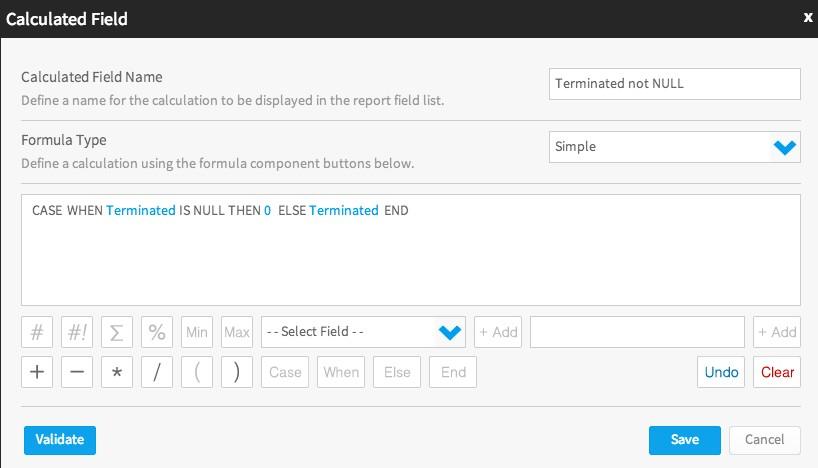Add the divide slash operator
Viewport: 818px width, 468px height.
tap(157, 372)
